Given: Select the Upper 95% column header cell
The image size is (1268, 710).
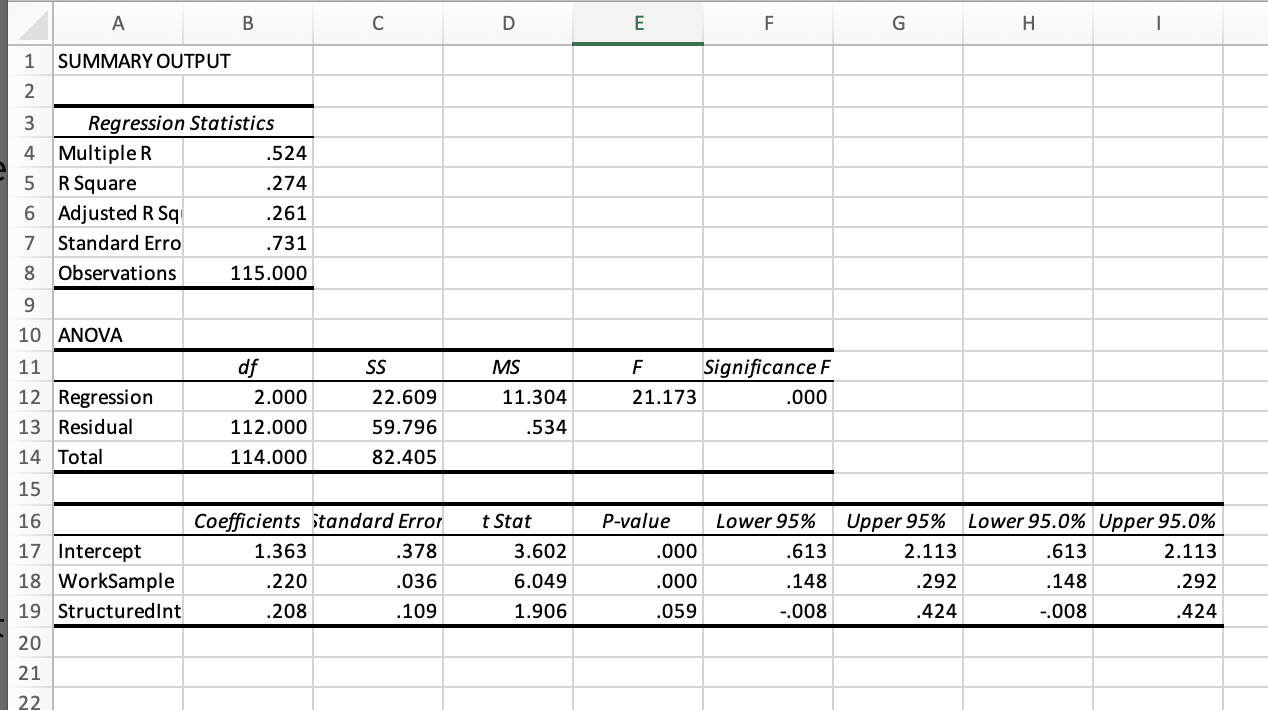Looking at the screenshot, I should click(897, 521).
